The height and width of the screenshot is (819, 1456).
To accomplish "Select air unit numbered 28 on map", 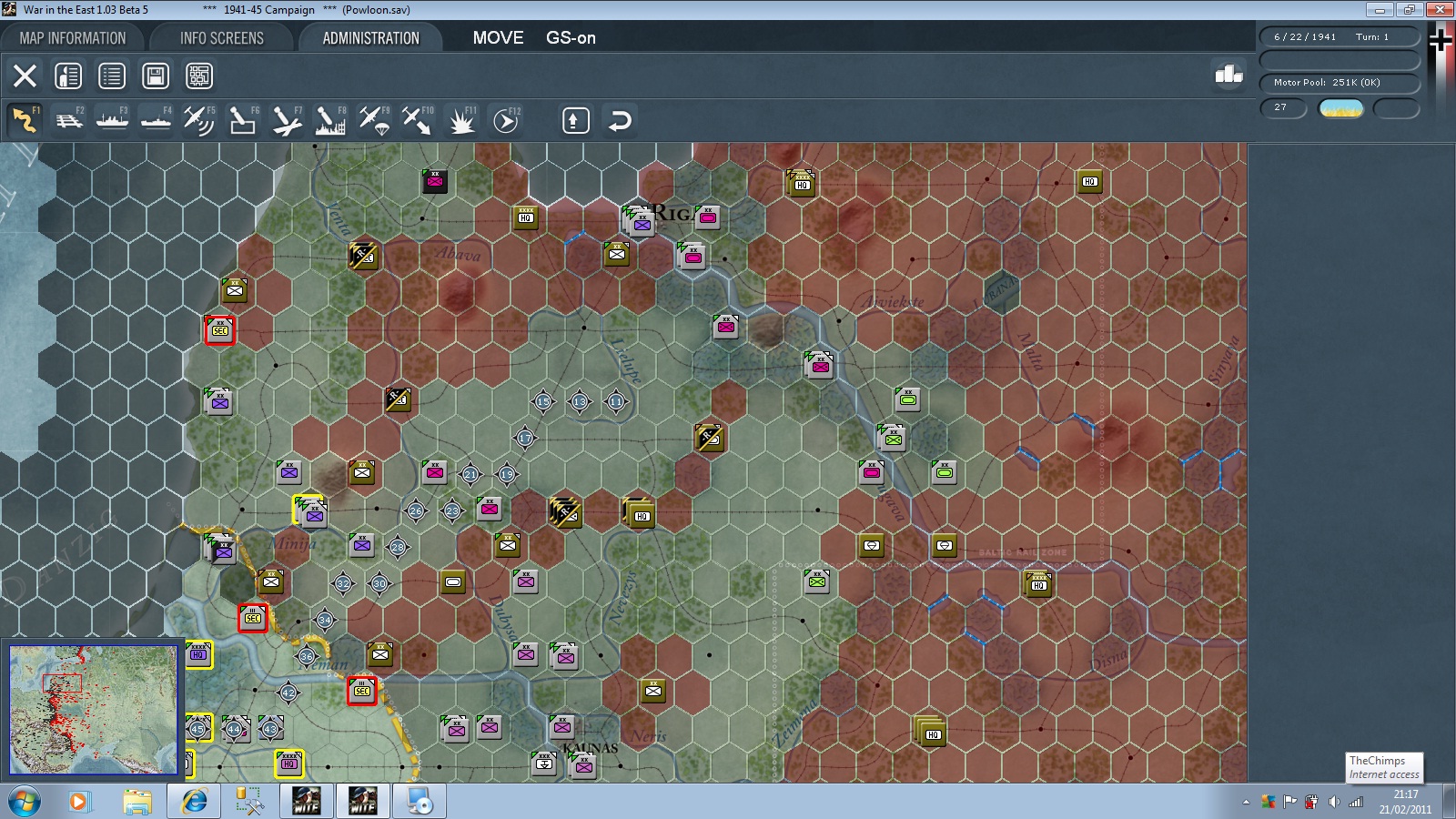I will pos(398,547).
